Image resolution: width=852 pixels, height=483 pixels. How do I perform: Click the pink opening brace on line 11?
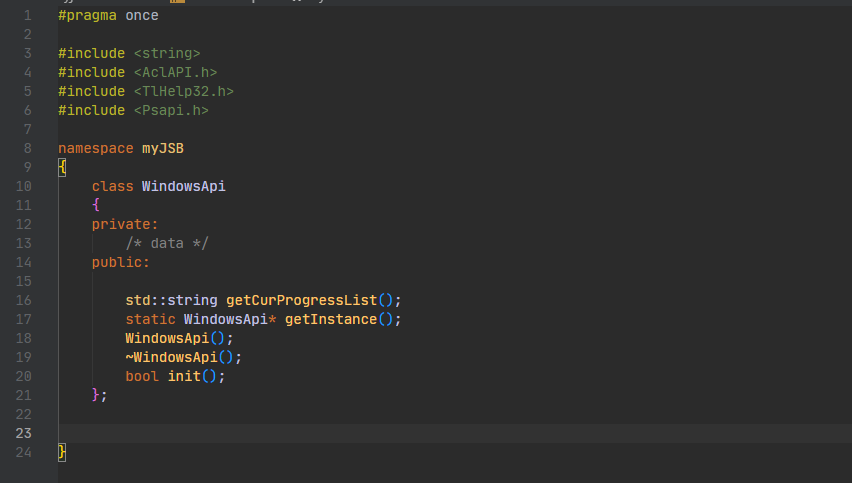[96, 205]
